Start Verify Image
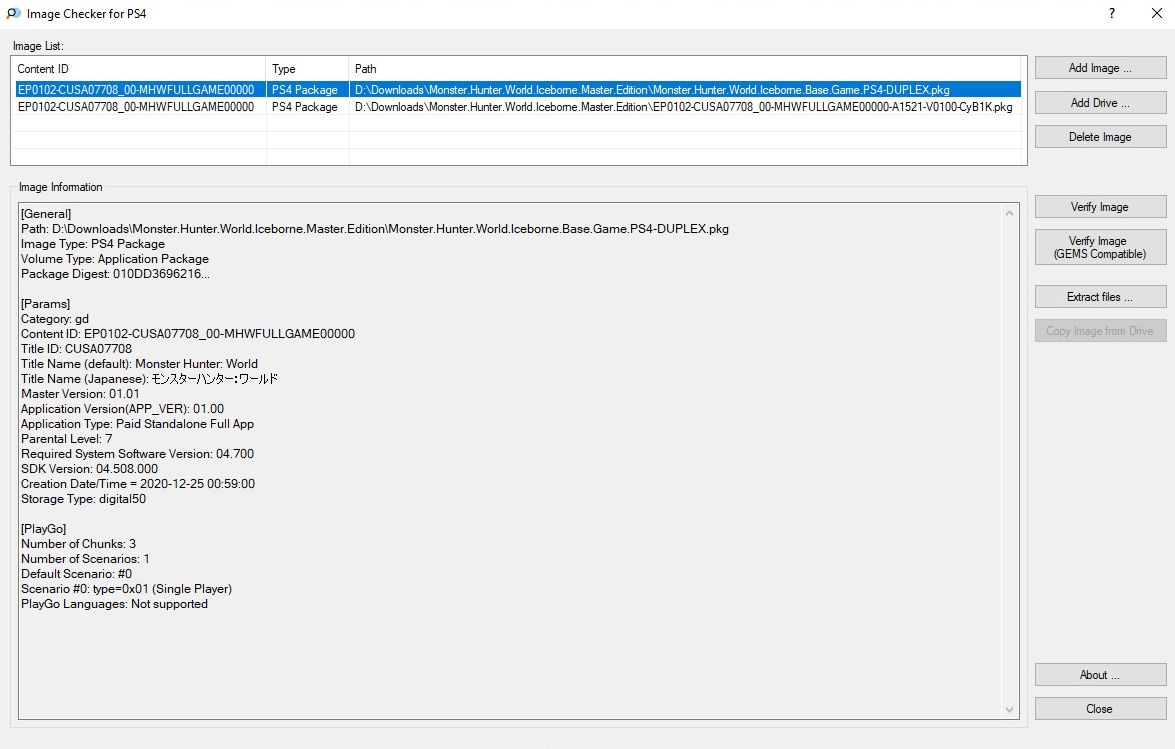The image size is (1175, 749). click(1100, 207)
